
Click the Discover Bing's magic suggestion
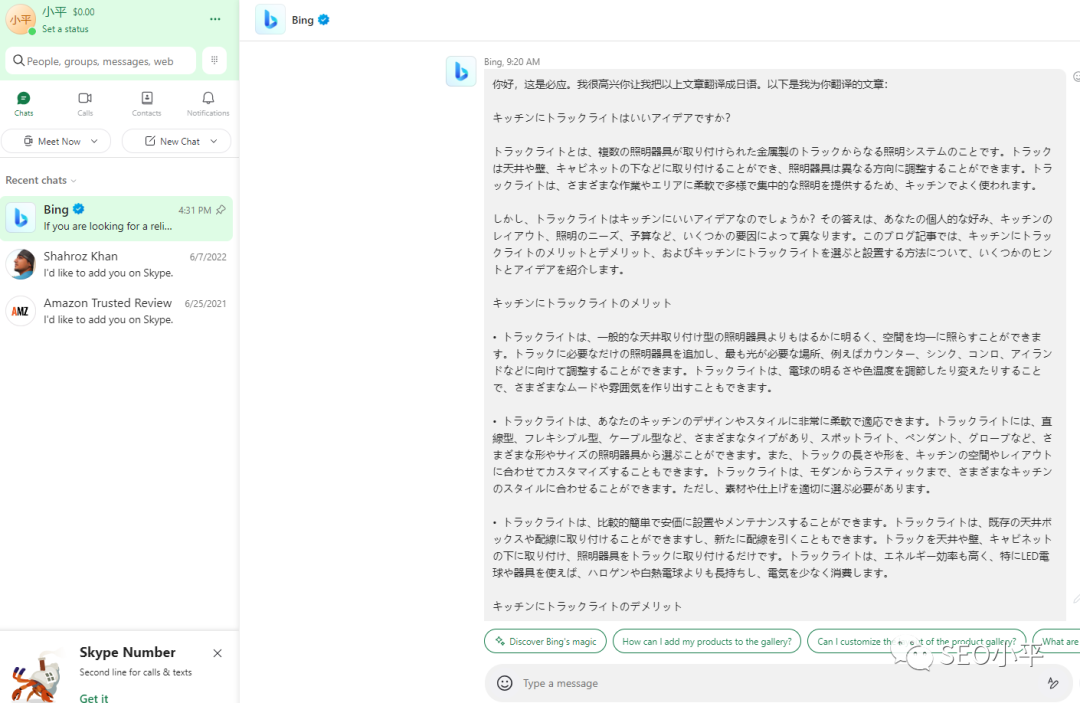546,641
